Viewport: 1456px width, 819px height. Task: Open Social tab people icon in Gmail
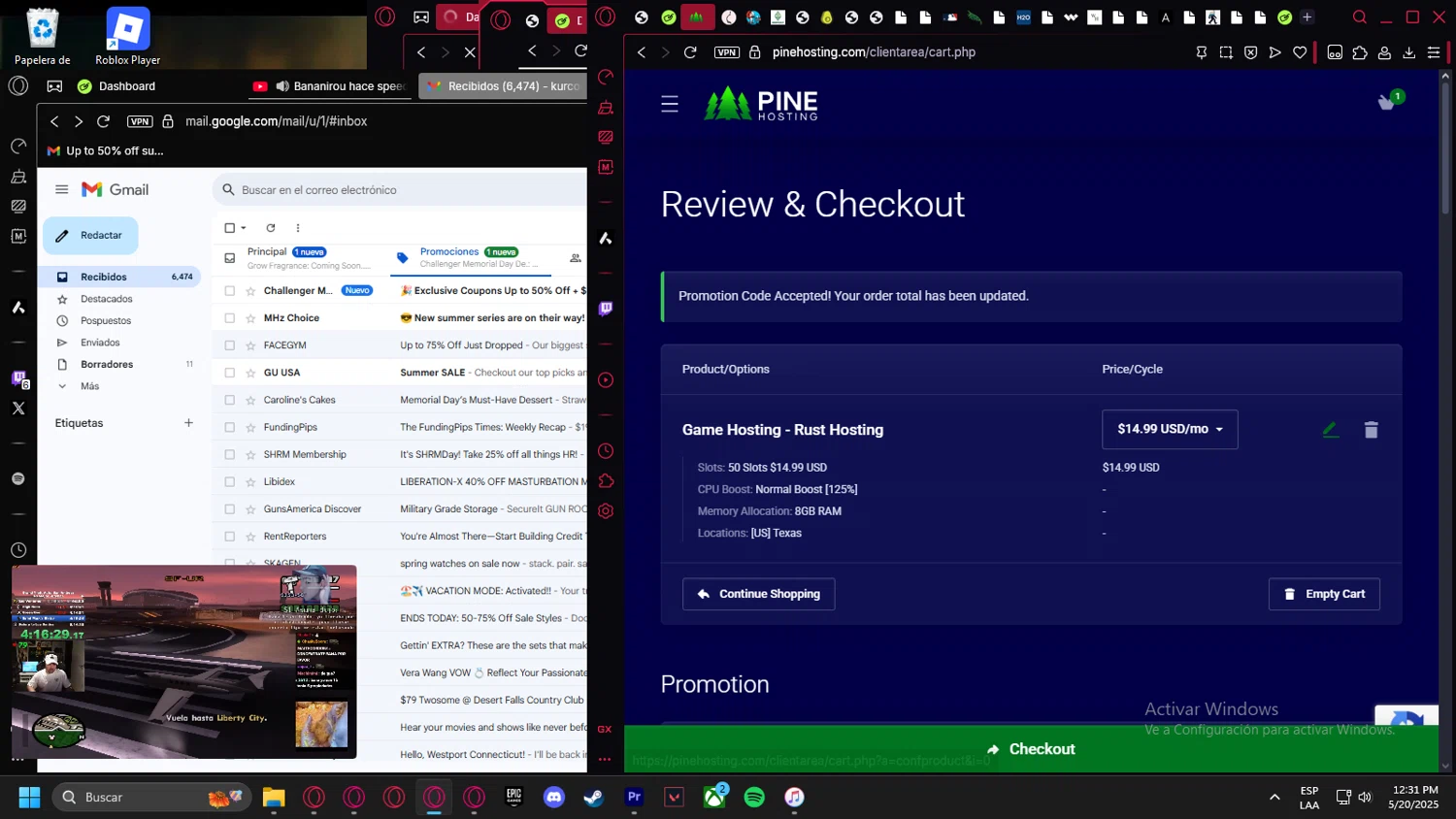click(x=575, y=258)
